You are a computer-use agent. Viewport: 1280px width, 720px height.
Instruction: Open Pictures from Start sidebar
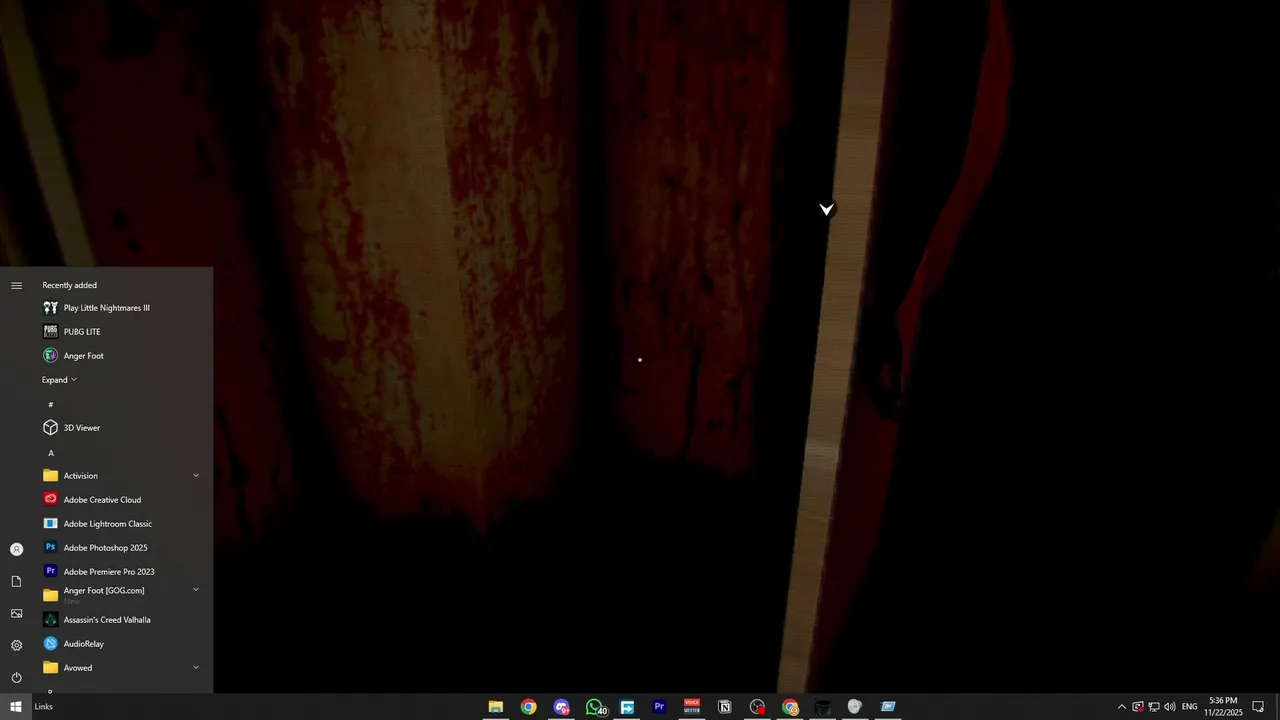click(x=16, y=613)
